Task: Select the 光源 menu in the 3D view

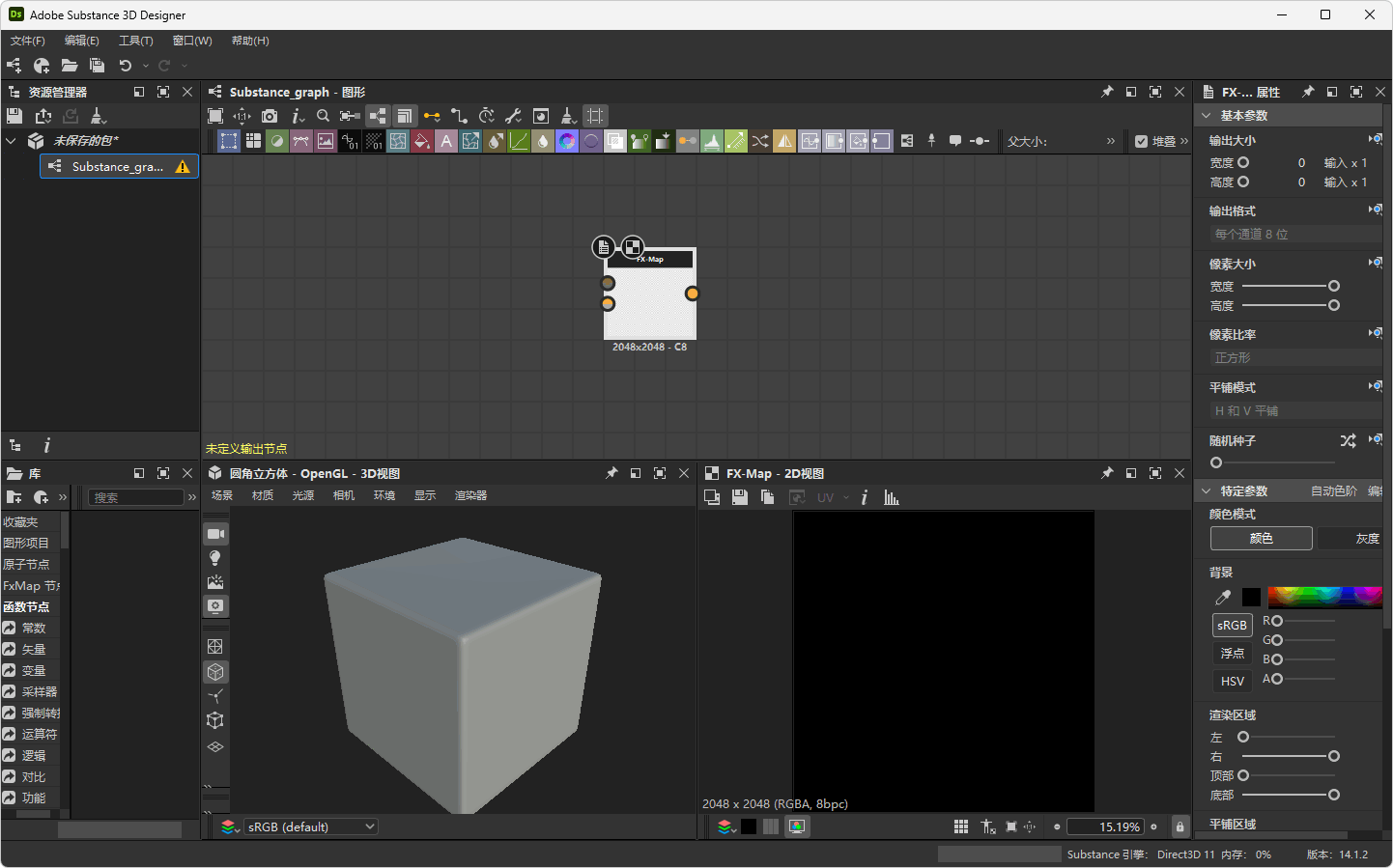Action: click(x=302, y=494)
